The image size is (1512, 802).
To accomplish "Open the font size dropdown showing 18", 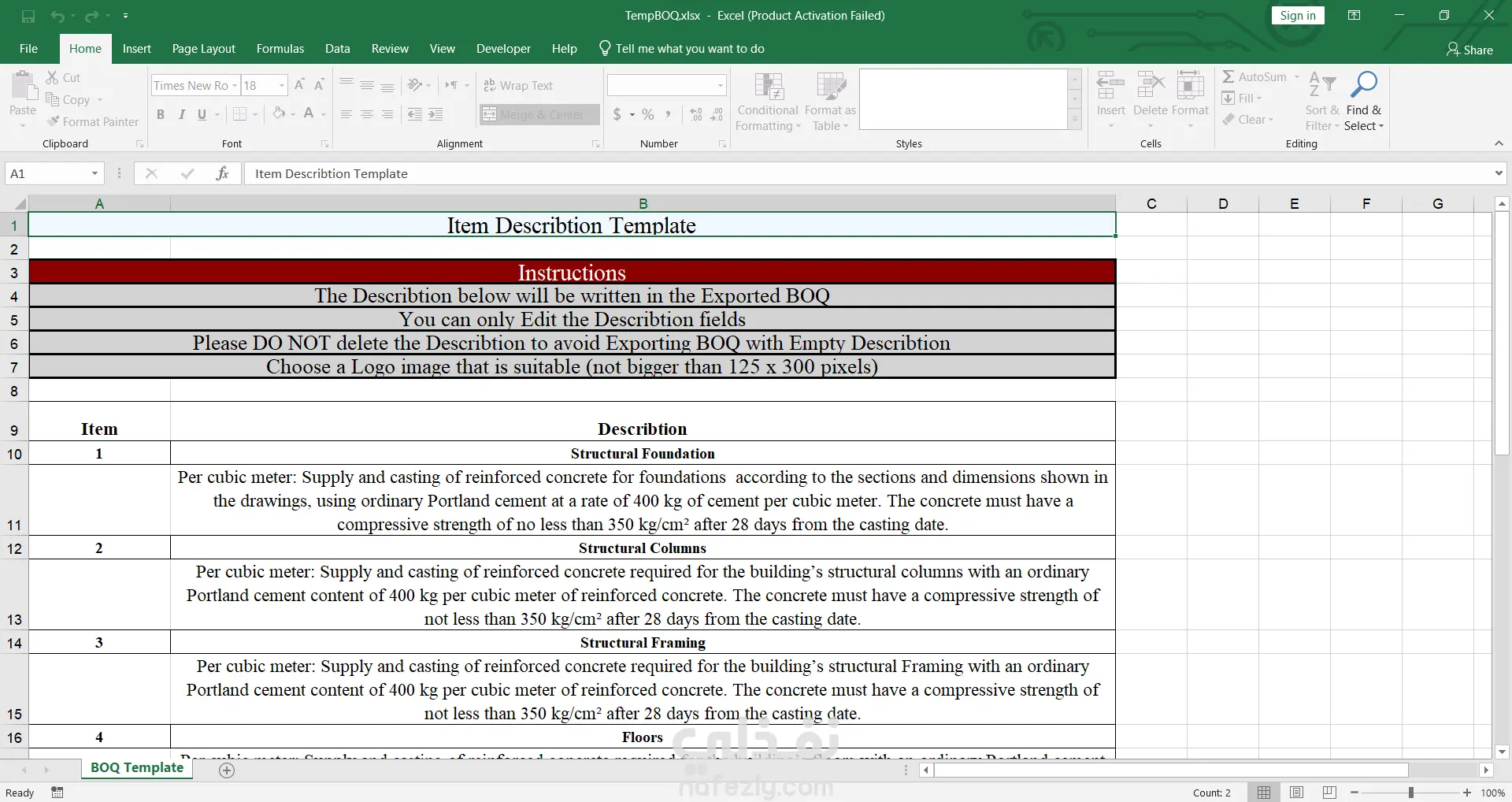I will [x=281, y=85].
